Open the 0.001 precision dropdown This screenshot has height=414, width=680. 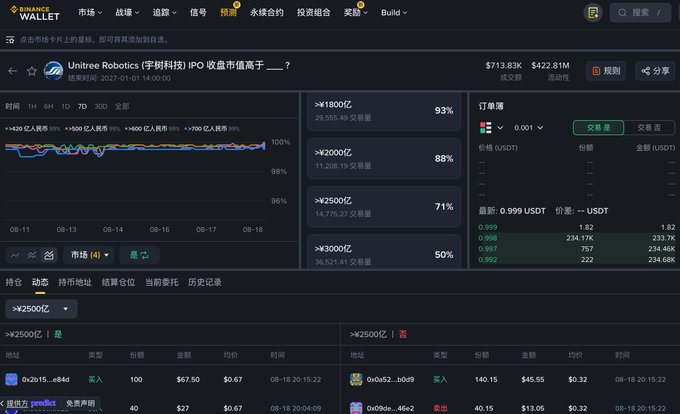528,127
